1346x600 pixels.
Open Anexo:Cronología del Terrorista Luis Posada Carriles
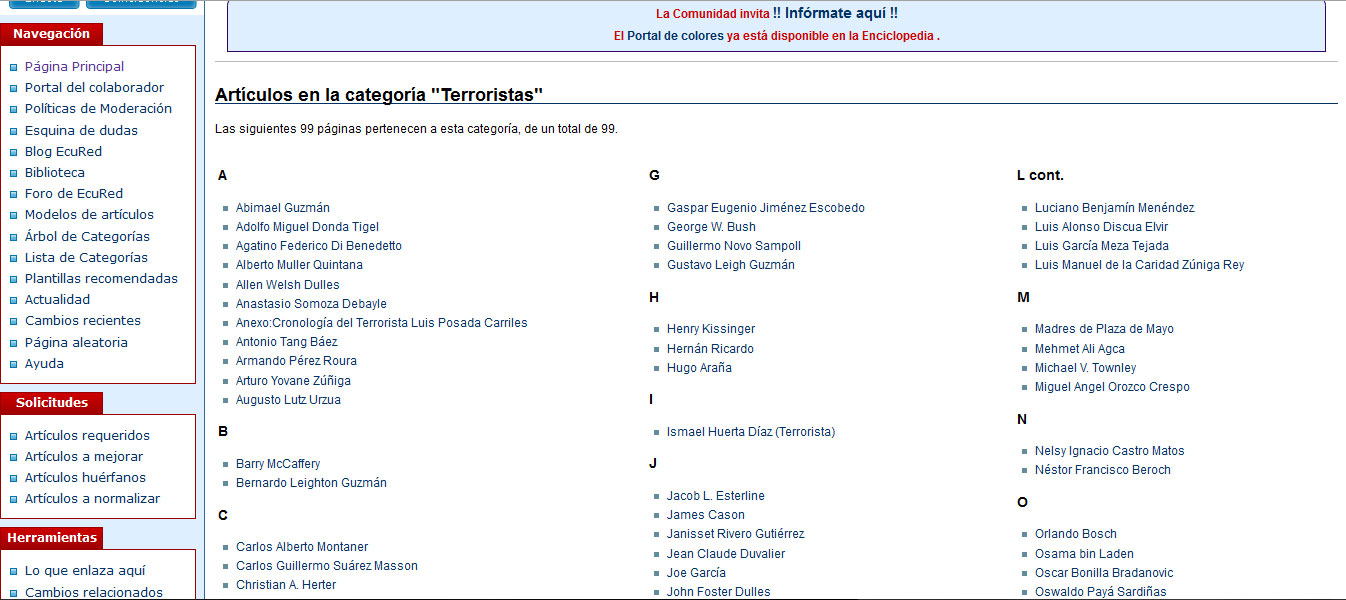[382, 323]
